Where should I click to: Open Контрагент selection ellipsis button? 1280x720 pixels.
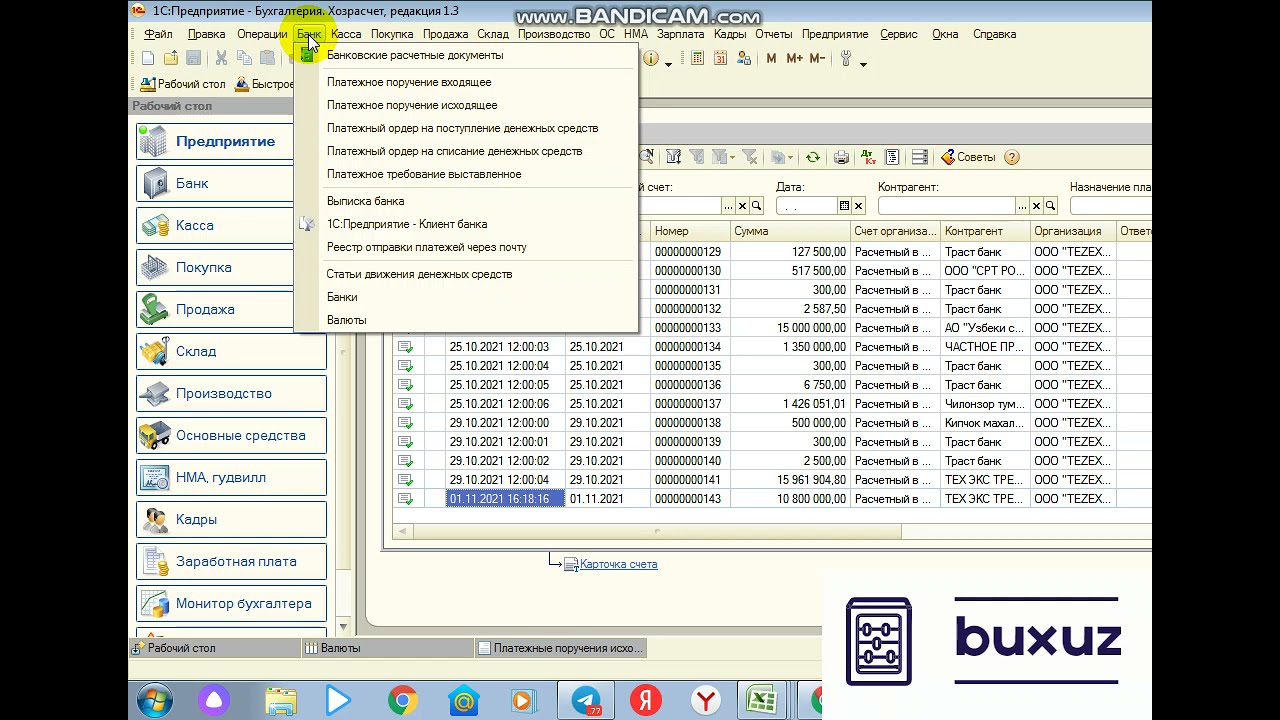1022,206
